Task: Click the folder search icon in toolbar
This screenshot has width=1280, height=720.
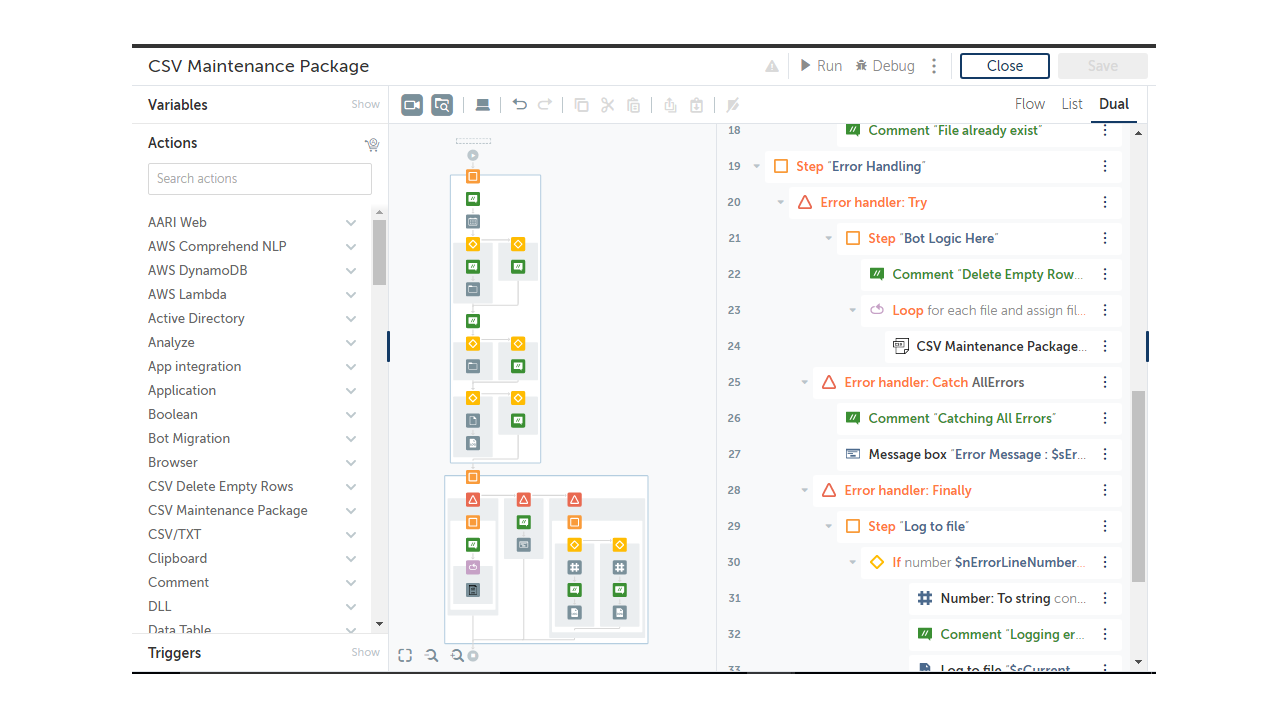Action: click(x=442, y=105)
